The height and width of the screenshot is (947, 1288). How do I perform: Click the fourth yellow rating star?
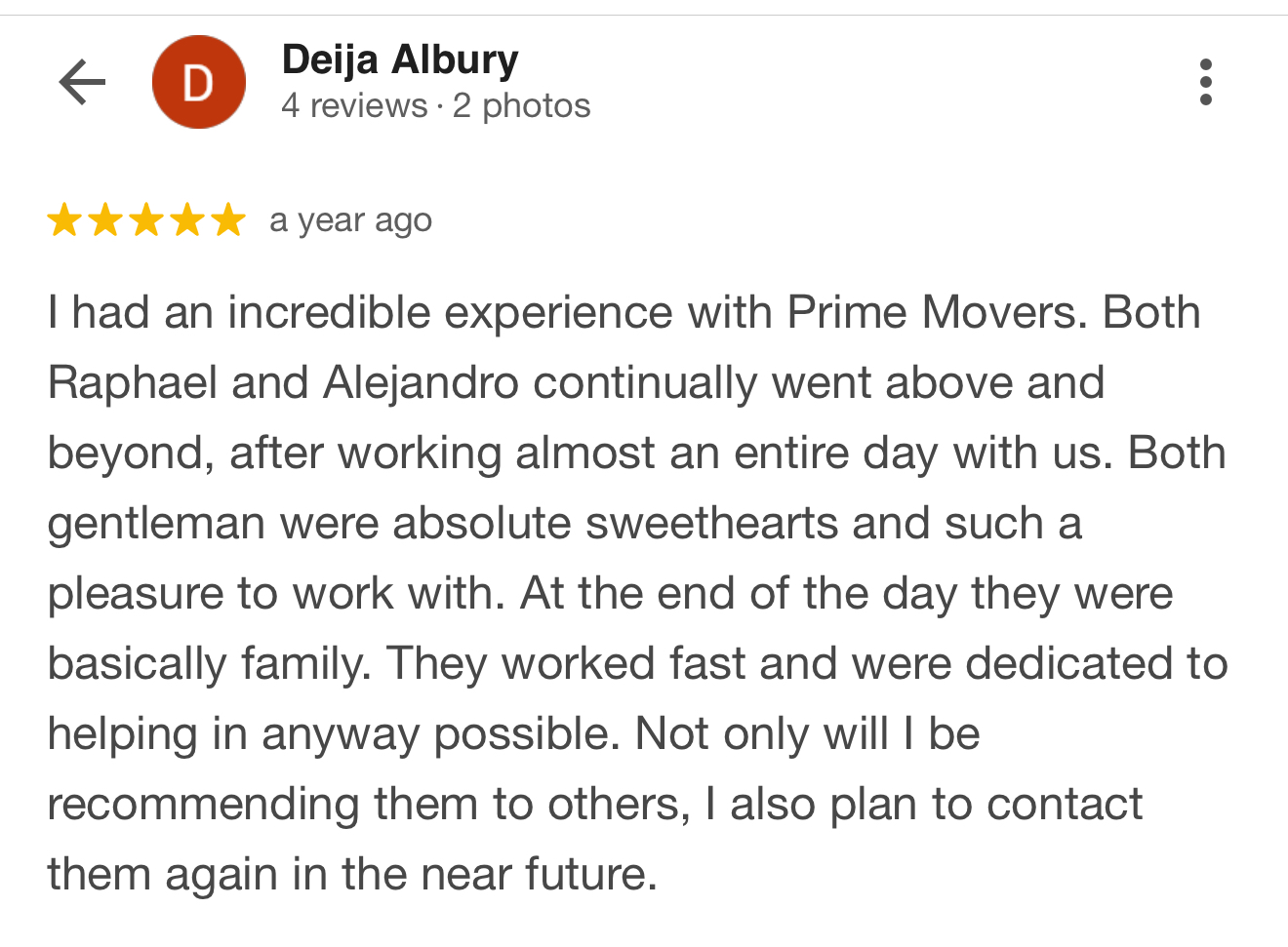[x=187, y=220]
